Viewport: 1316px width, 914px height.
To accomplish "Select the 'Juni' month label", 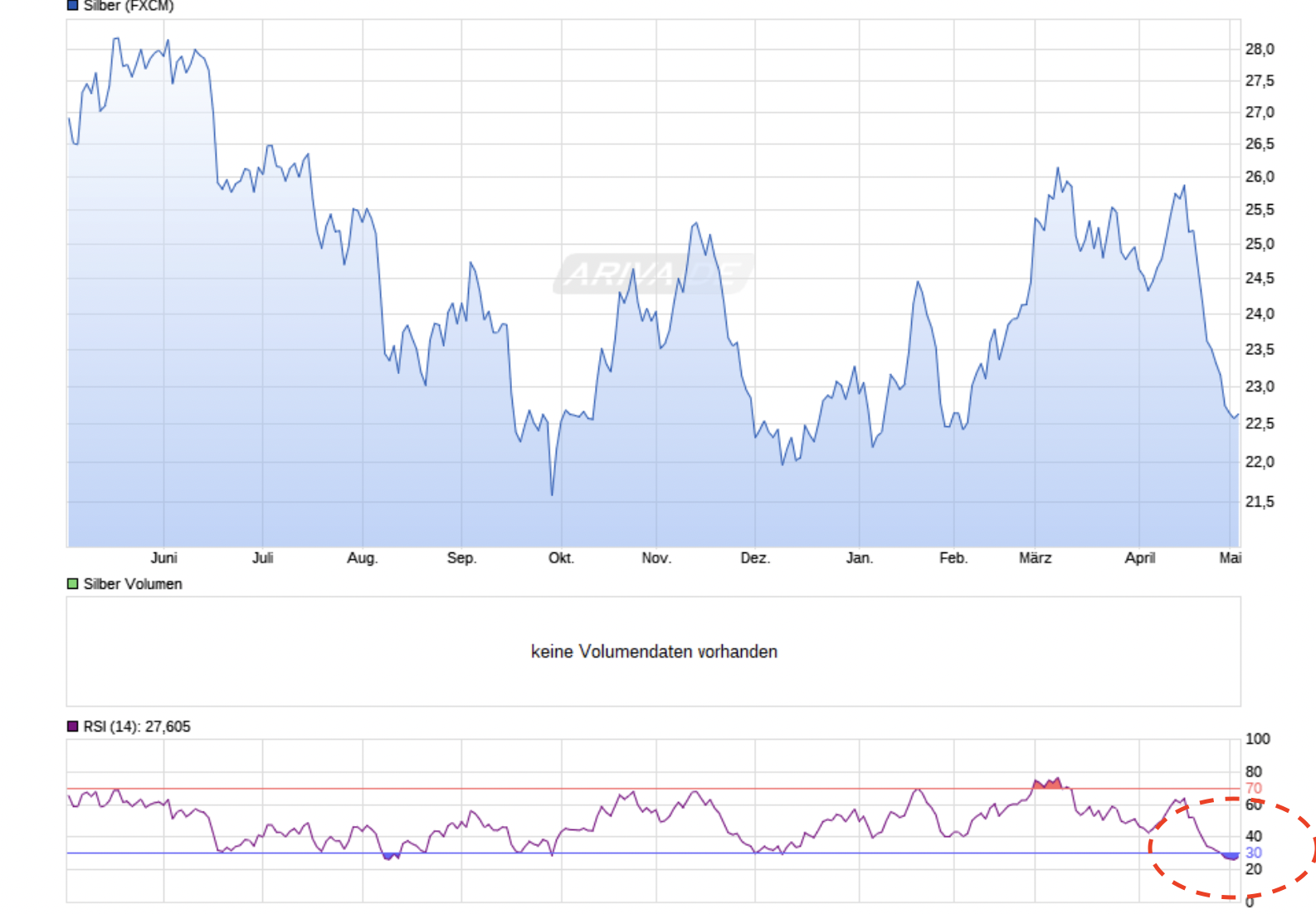I will [163, 558].
